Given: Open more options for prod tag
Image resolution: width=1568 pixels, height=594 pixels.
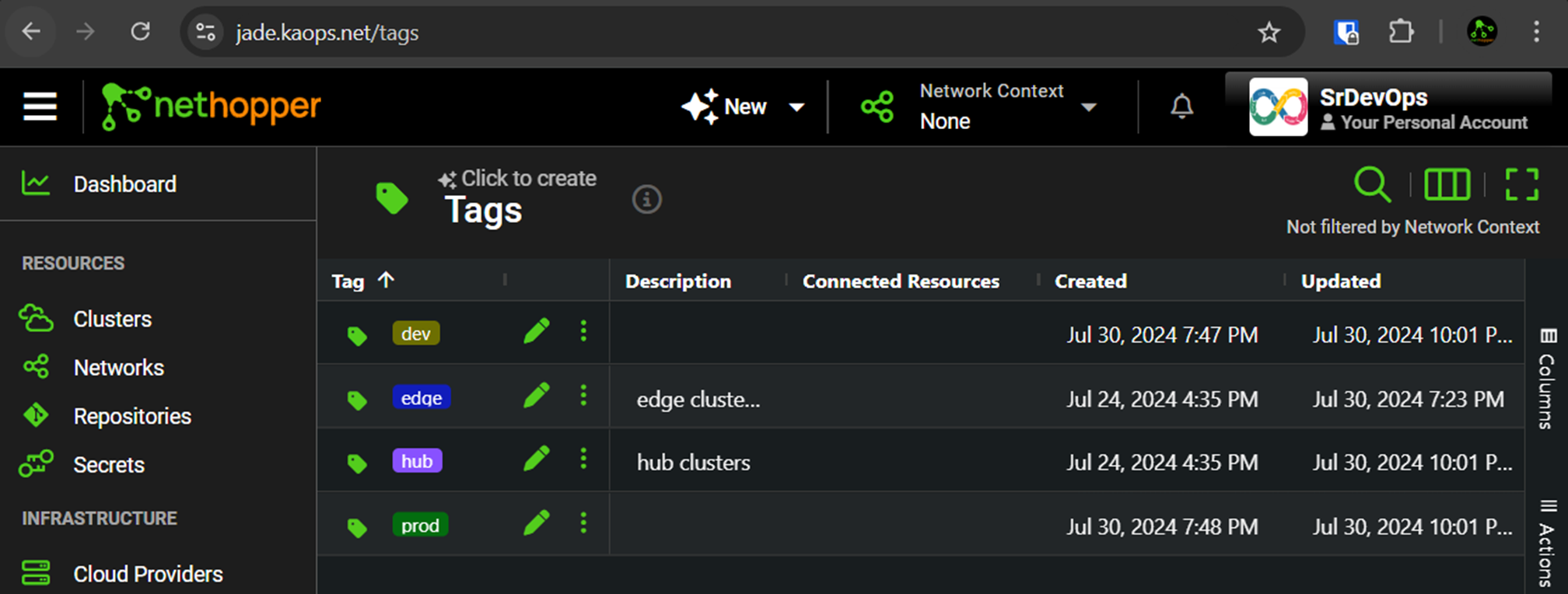Looking at the screenshot, I should (x=583, y=522).
